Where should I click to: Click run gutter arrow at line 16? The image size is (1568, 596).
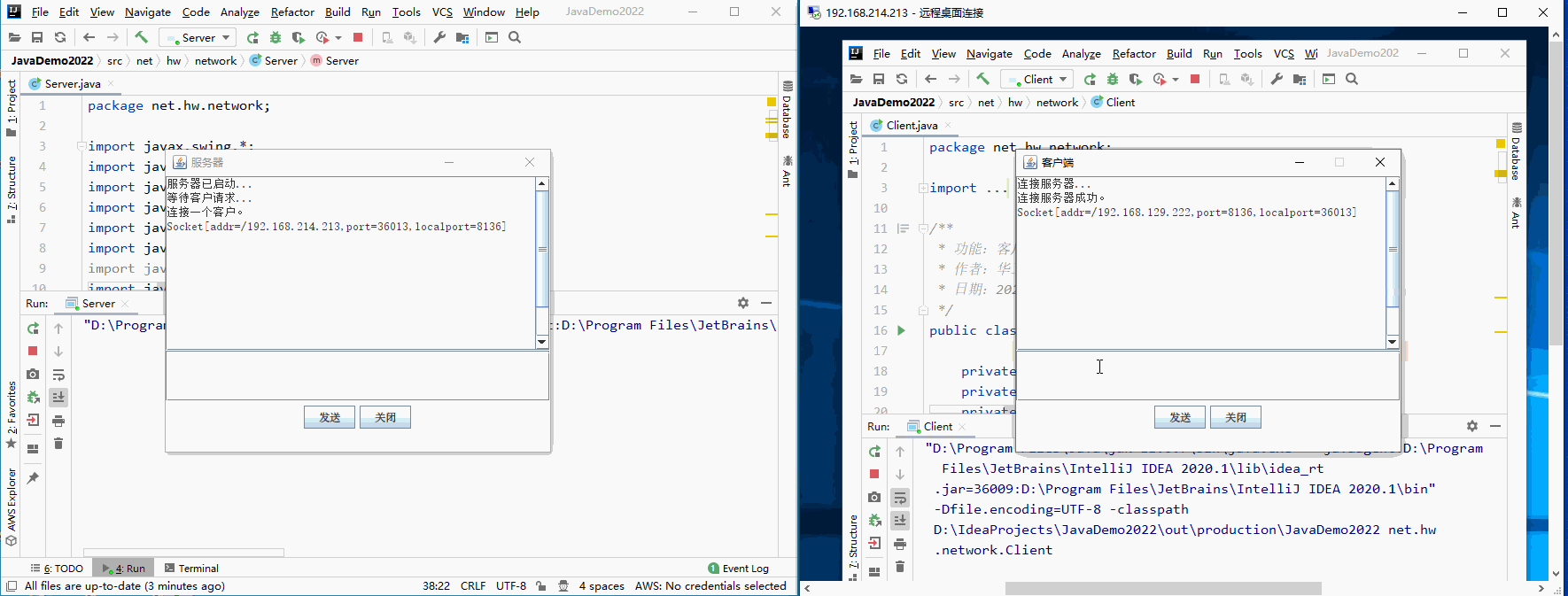[902, 330]
